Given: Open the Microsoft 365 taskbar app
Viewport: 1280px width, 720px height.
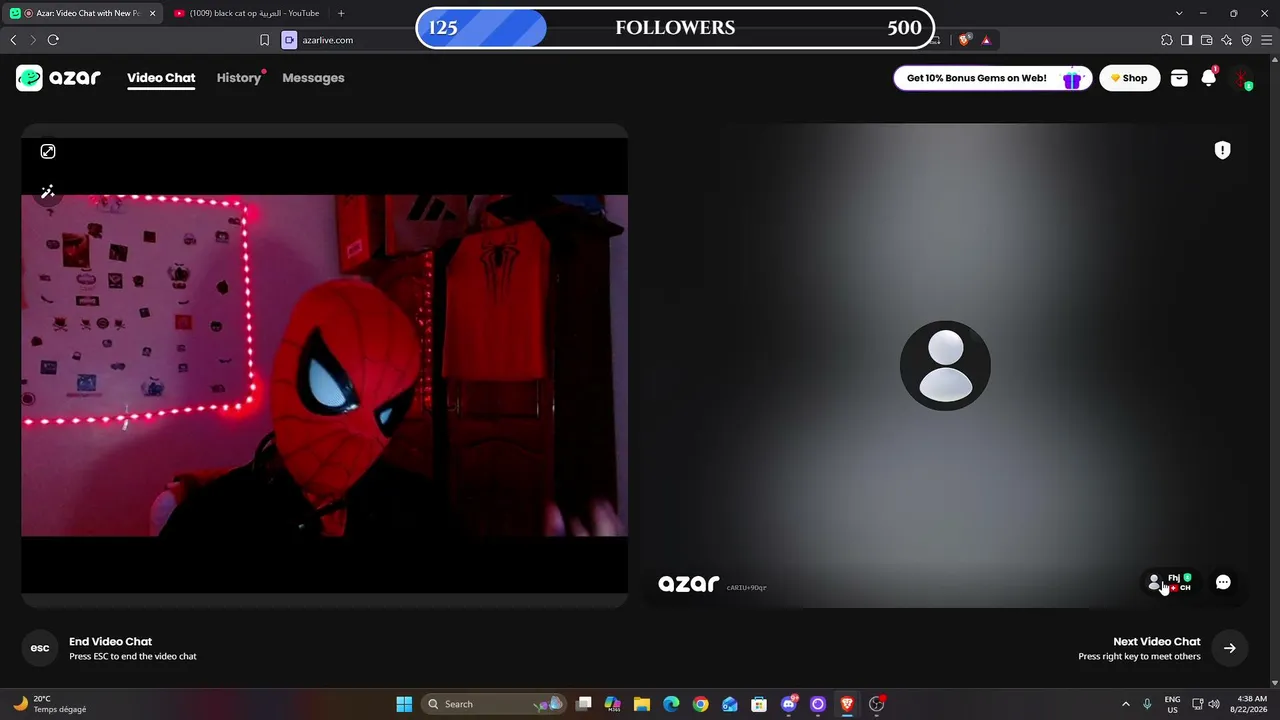Looking at the screenshot, I should click(613, 704).
